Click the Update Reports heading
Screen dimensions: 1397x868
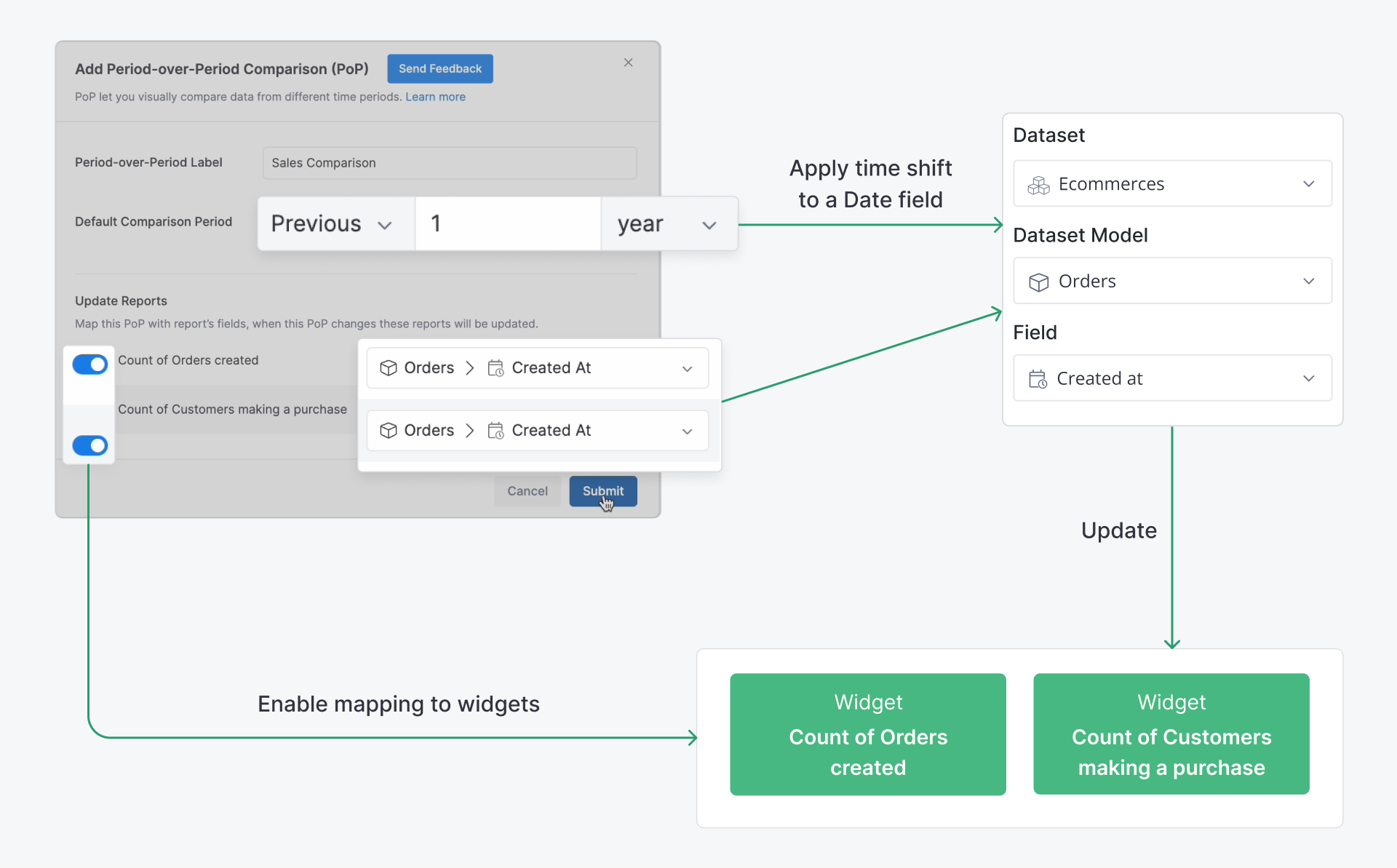coord(121,300)
